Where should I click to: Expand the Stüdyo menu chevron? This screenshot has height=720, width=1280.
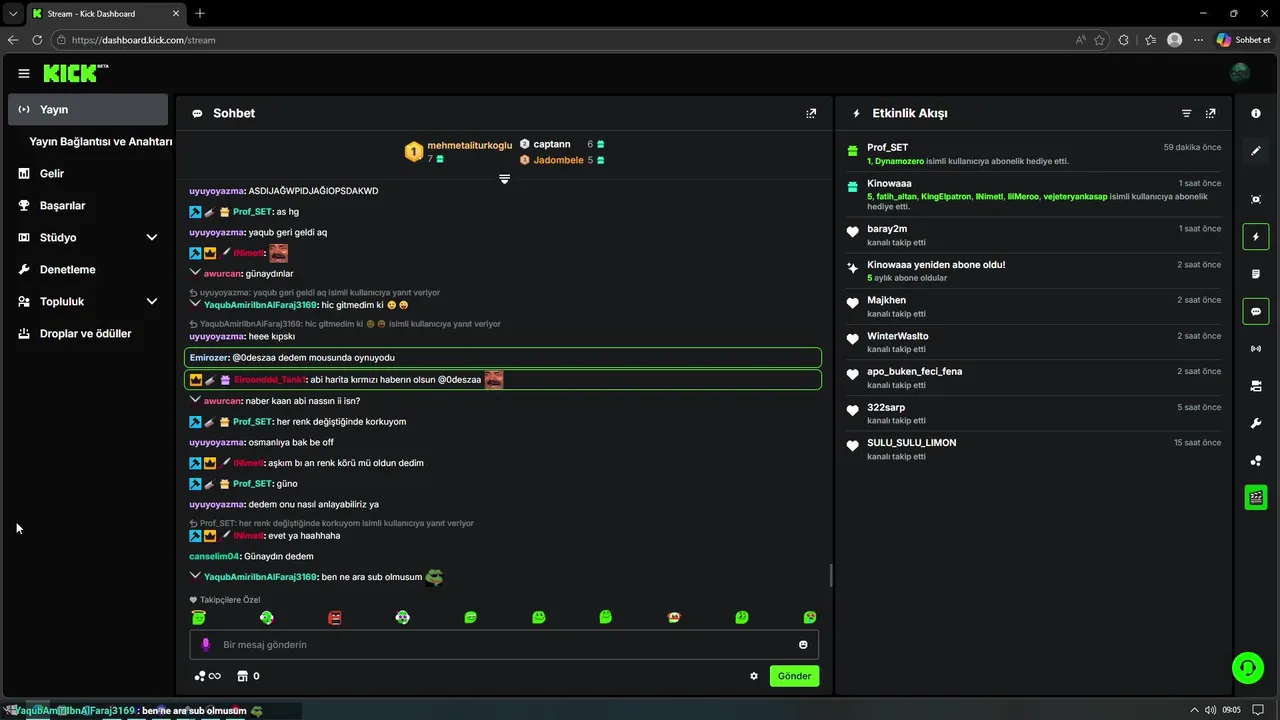point(152,238)
